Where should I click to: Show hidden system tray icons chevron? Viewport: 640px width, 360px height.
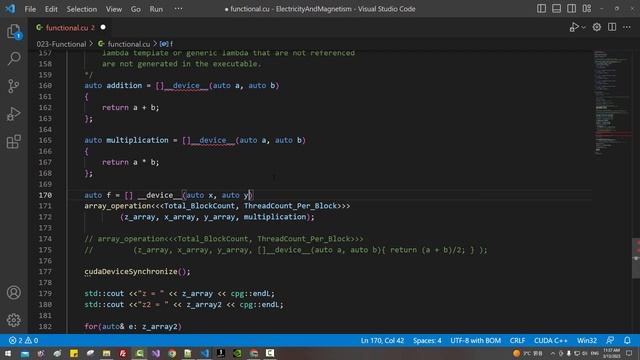click(553, 353)
